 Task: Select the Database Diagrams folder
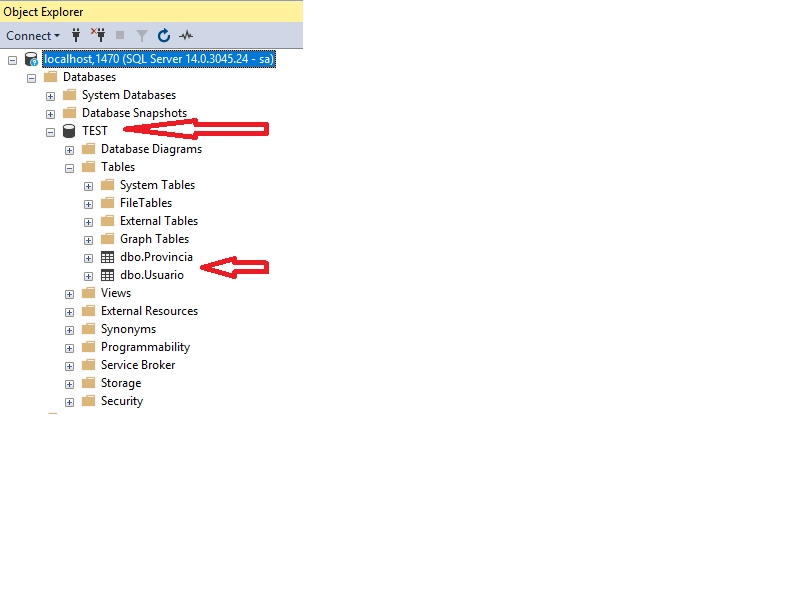151,149
